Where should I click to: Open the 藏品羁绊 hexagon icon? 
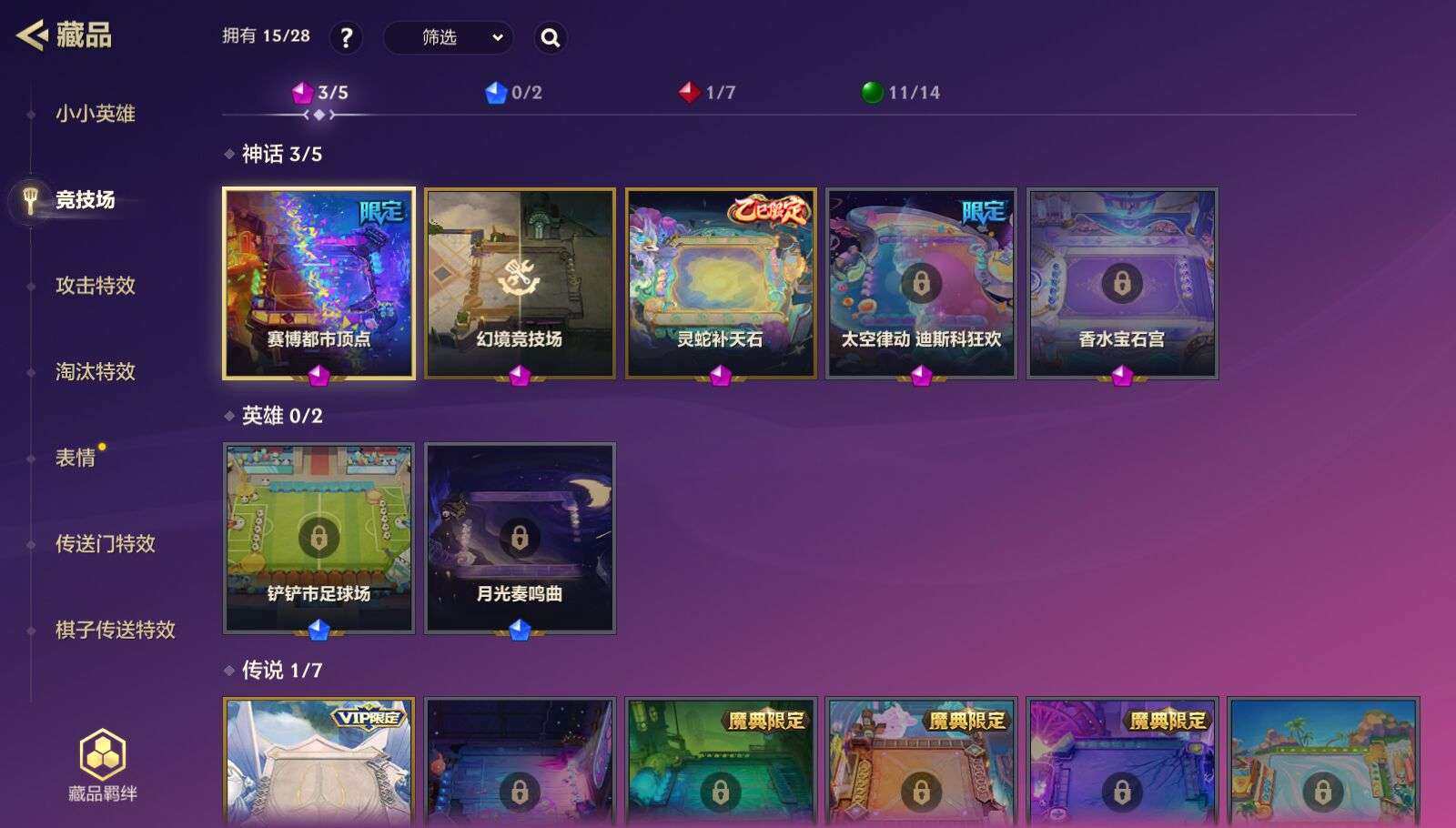point(103,753)
